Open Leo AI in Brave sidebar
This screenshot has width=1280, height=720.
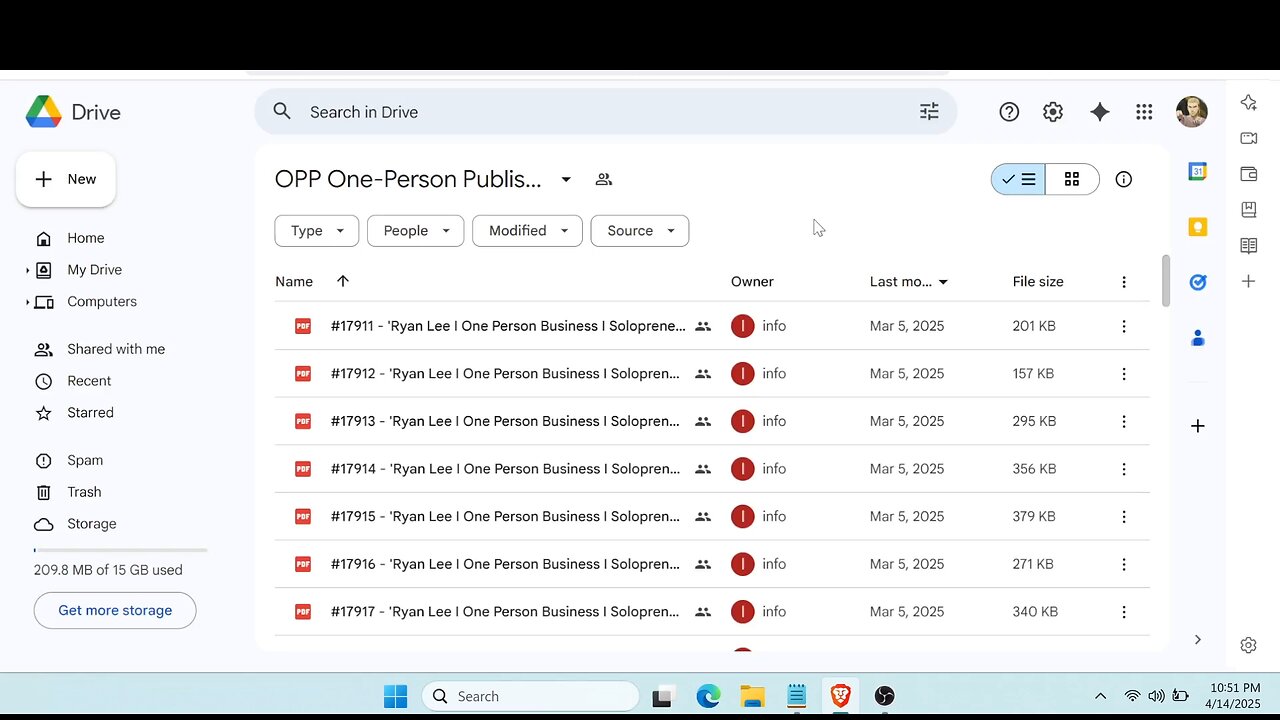click(x=1248, y=102)
